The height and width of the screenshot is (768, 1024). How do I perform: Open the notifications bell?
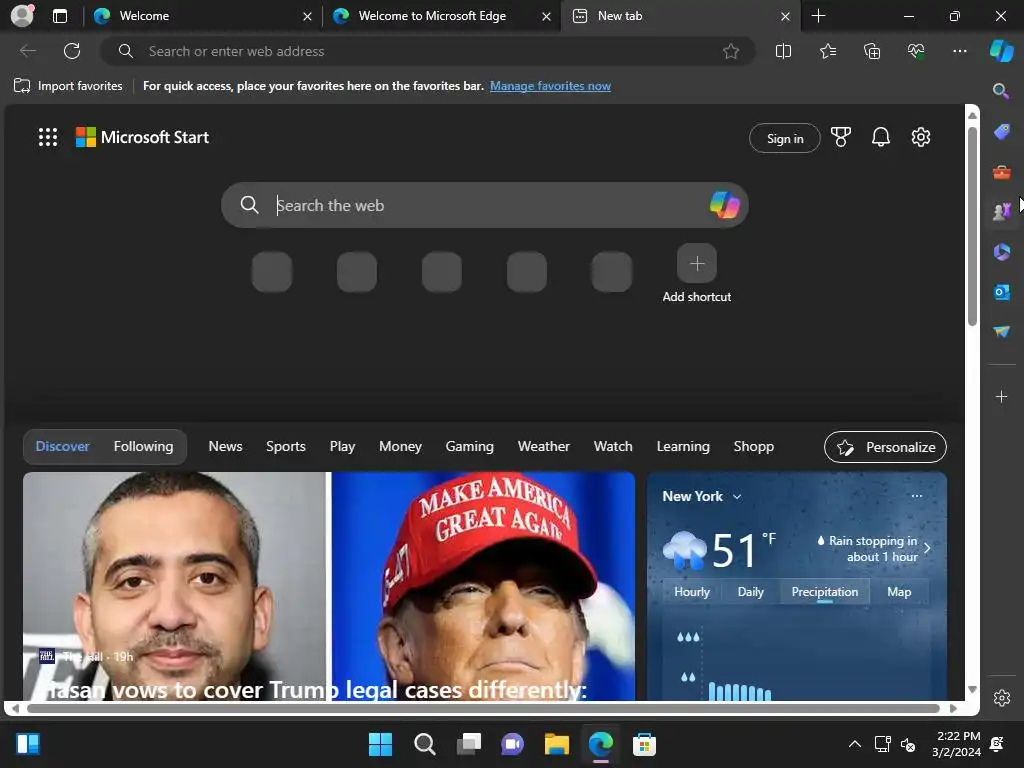(880, 137)
